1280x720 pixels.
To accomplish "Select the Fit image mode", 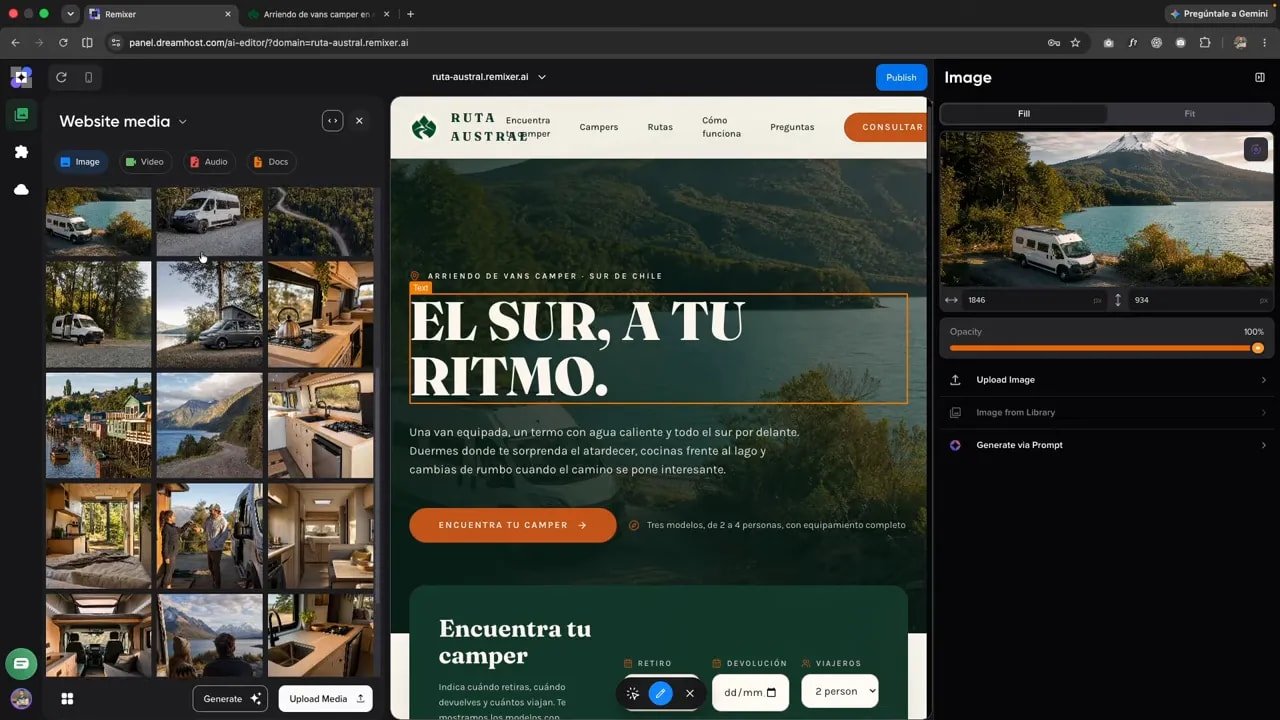I will click(x=1189, y=114).
